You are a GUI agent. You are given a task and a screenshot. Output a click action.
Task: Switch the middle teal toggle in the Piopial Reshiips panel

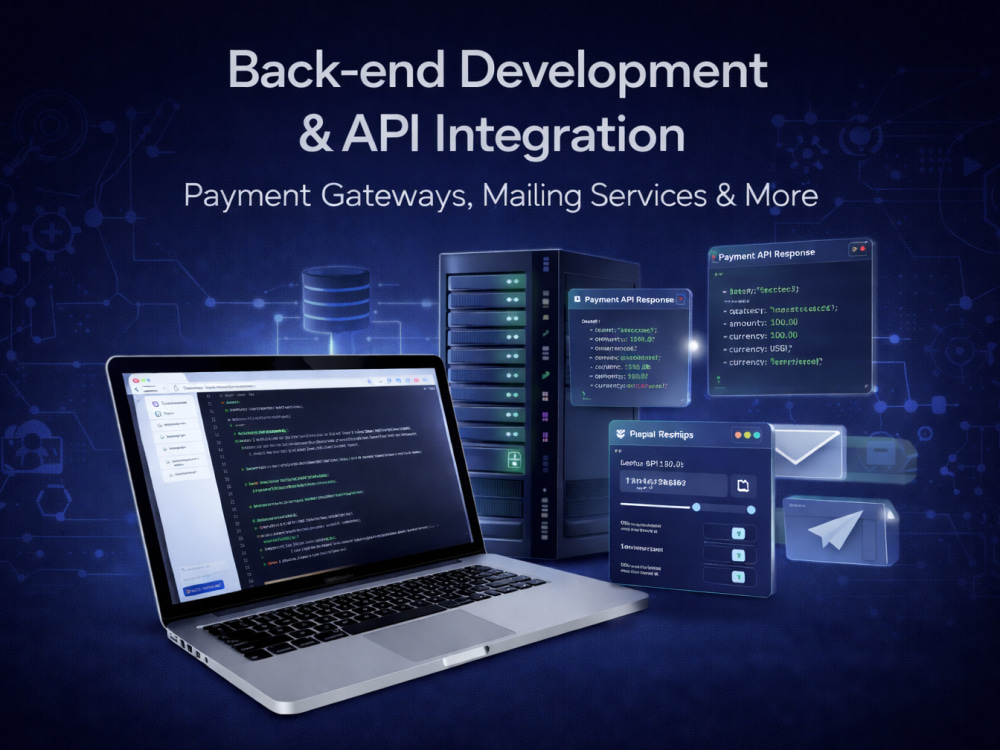[738, 555]
